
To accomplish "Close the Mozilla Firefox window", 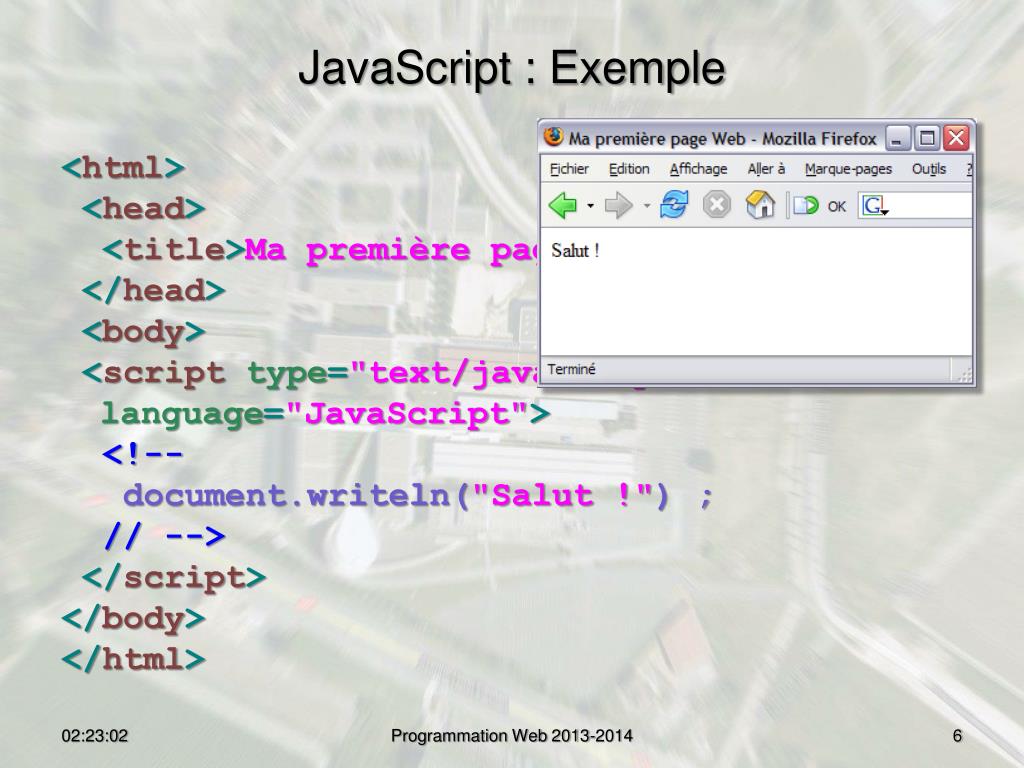I will click(x=956, y=138).
